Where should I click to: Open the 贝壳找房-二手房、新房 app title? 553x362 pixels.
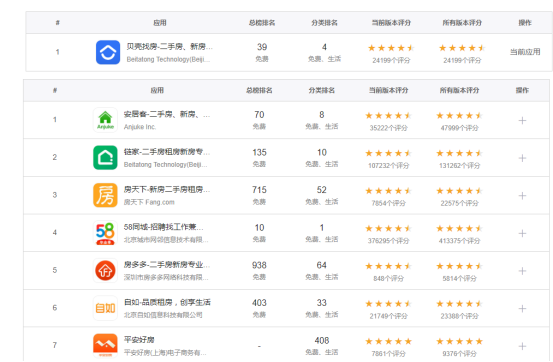click(x=169, y=47)
